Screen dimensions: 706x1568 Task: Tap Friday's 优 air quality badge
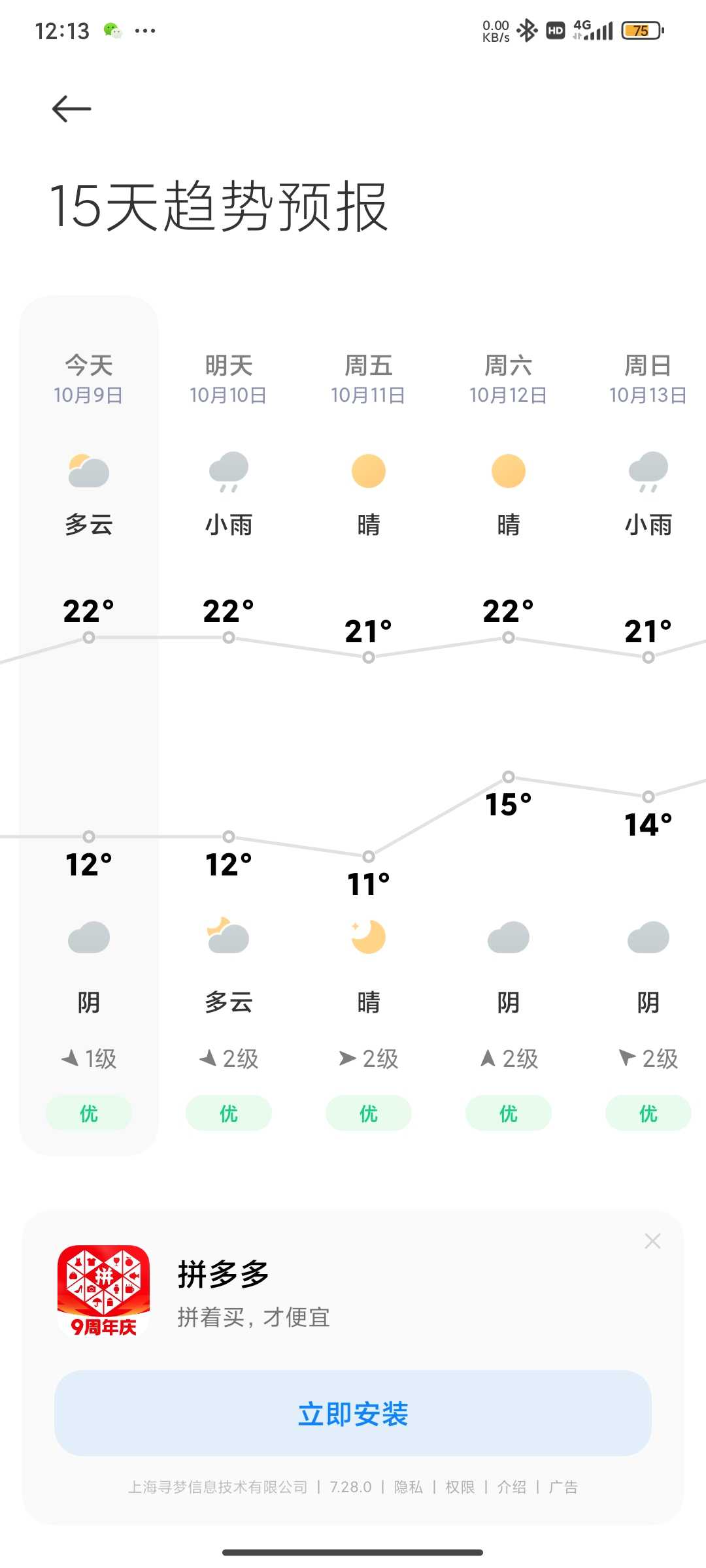tap(369, 1113)
